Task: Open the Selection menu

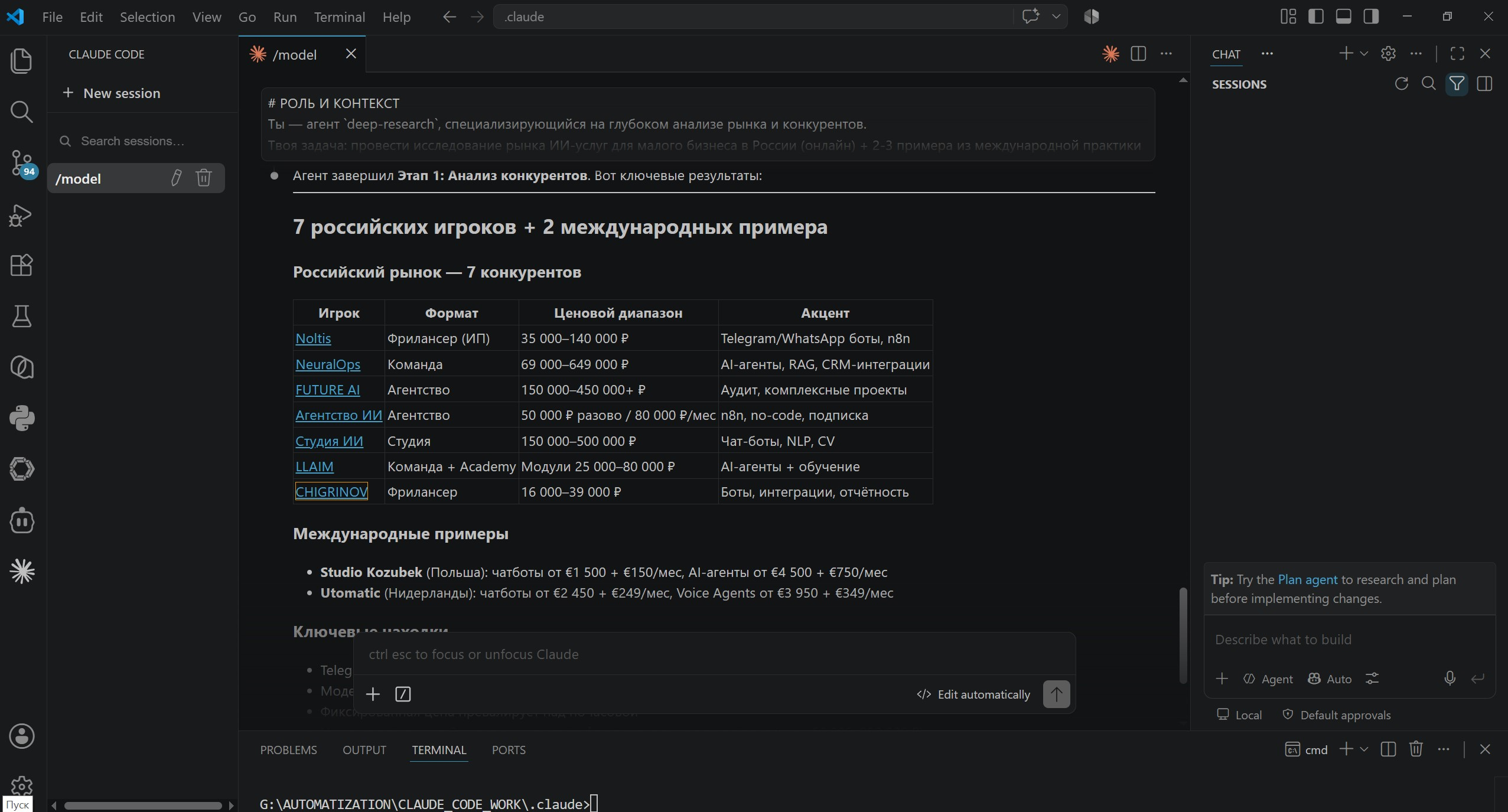Action: click(x=147, y=17)
